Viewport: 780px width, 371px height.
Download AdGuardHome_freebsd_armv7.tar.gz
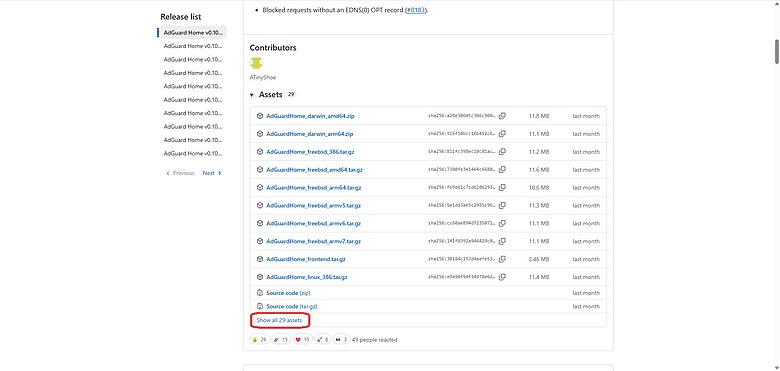point(313,241)
